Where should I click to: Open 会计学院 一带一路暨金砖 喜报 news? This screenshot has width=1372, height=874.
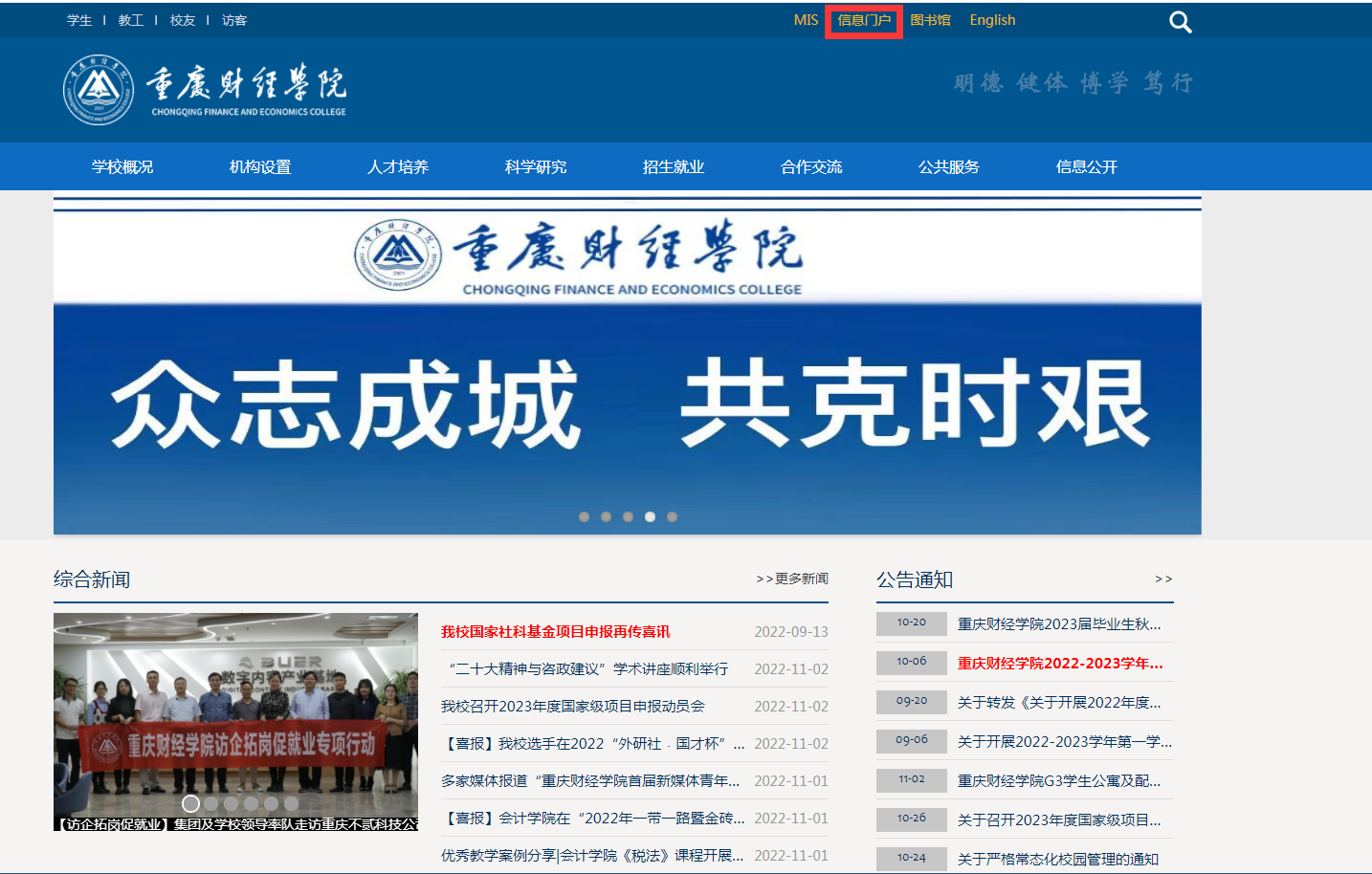(x=592, y=818)
